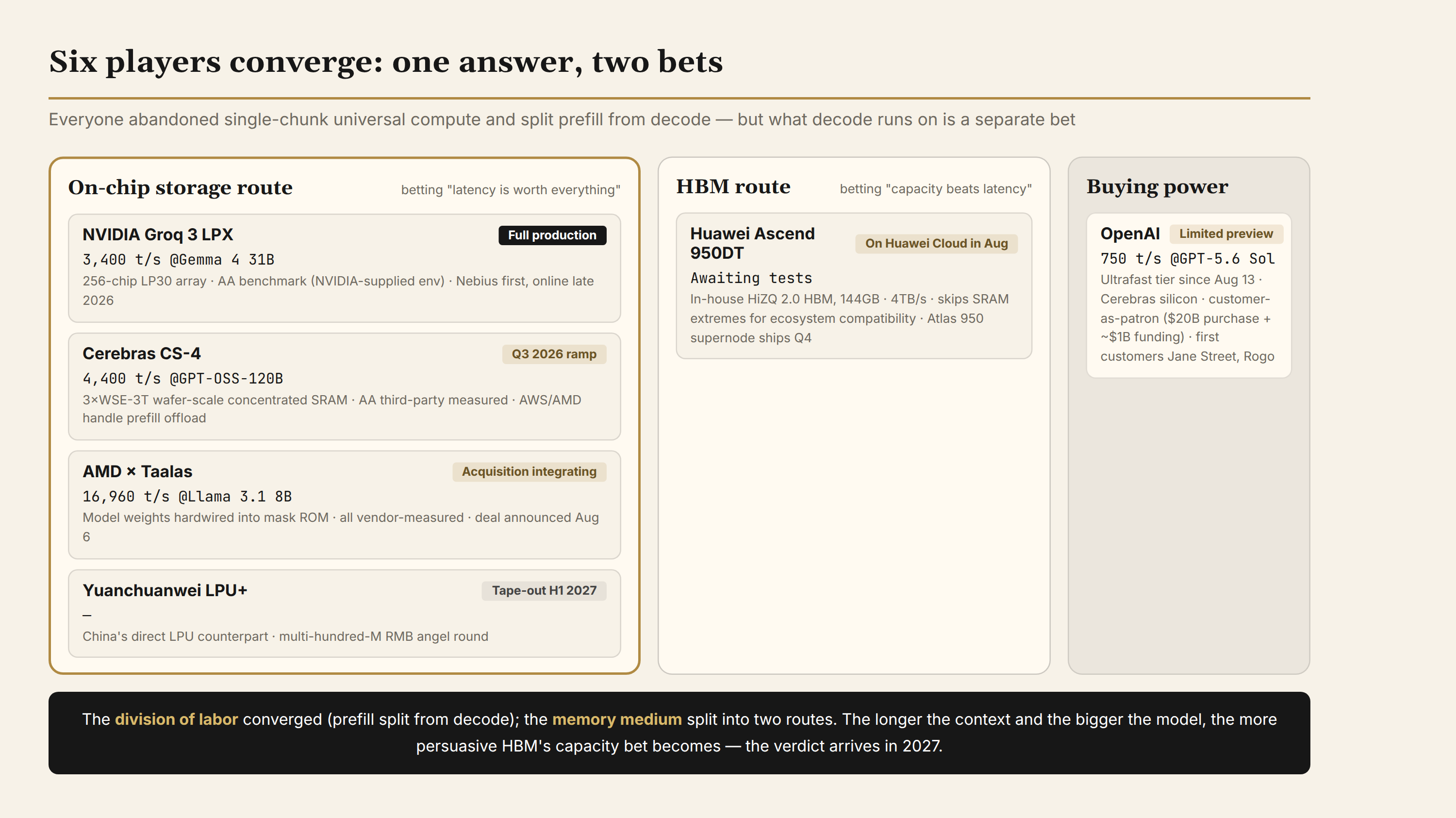Click the "Acquisition integrating" badge
Image resolution: width=1456 pixels, height=818 pixels.
[x=529, y=472]
